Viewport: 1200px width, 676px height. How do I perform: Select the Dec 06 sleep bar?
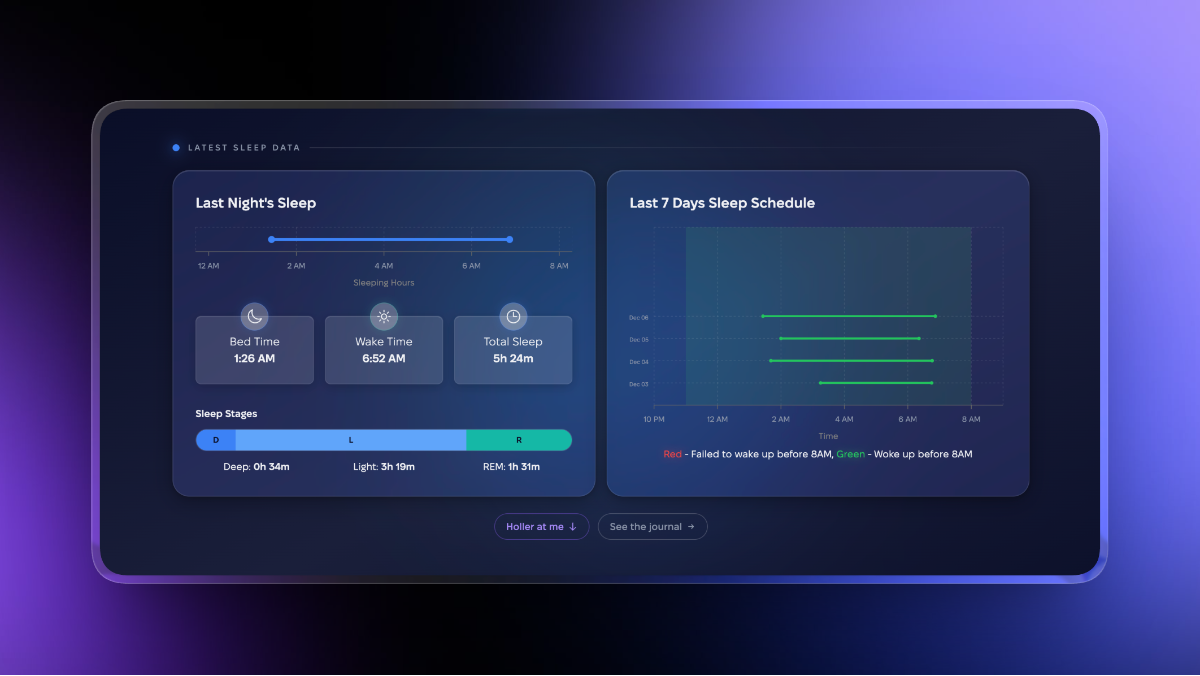tap(848, 316)
